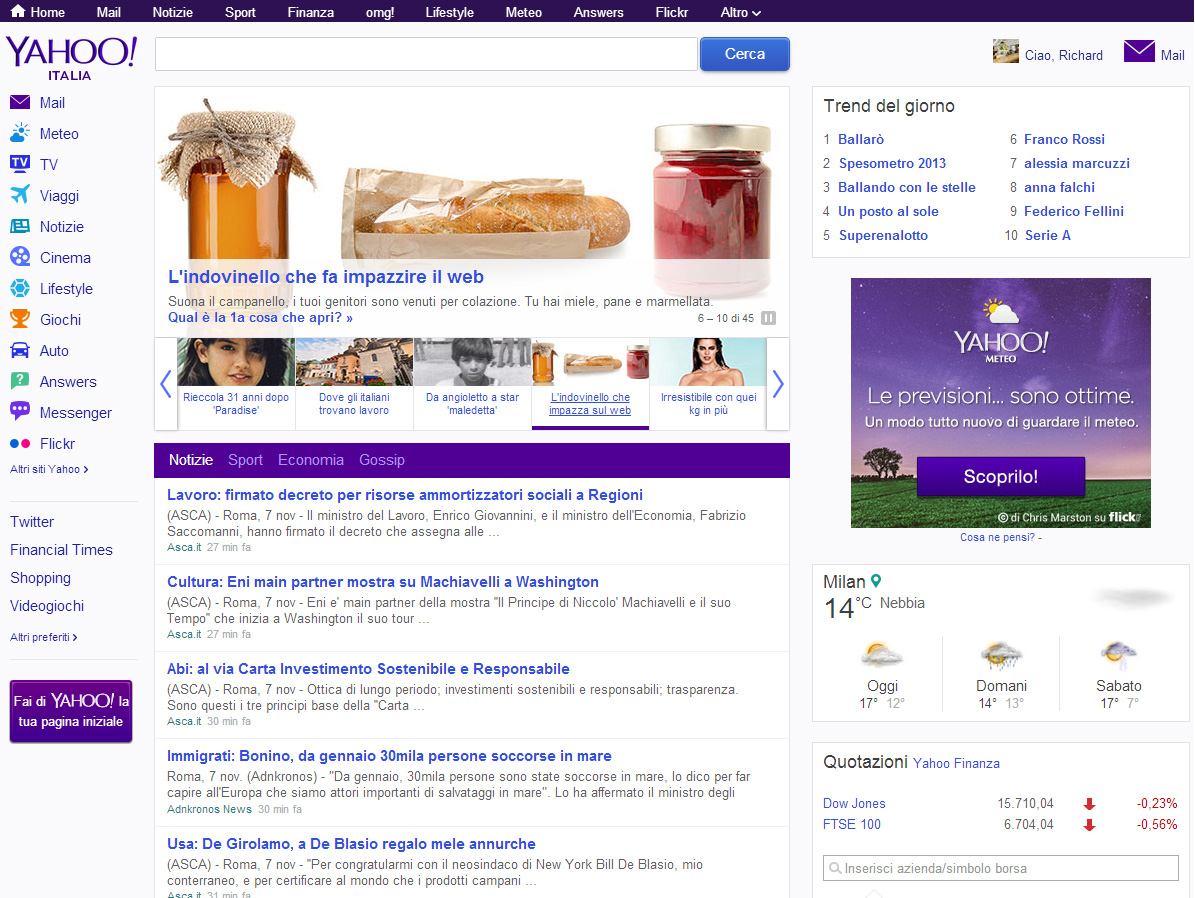Click the Giochi trophy icon

tap(20, 320)
